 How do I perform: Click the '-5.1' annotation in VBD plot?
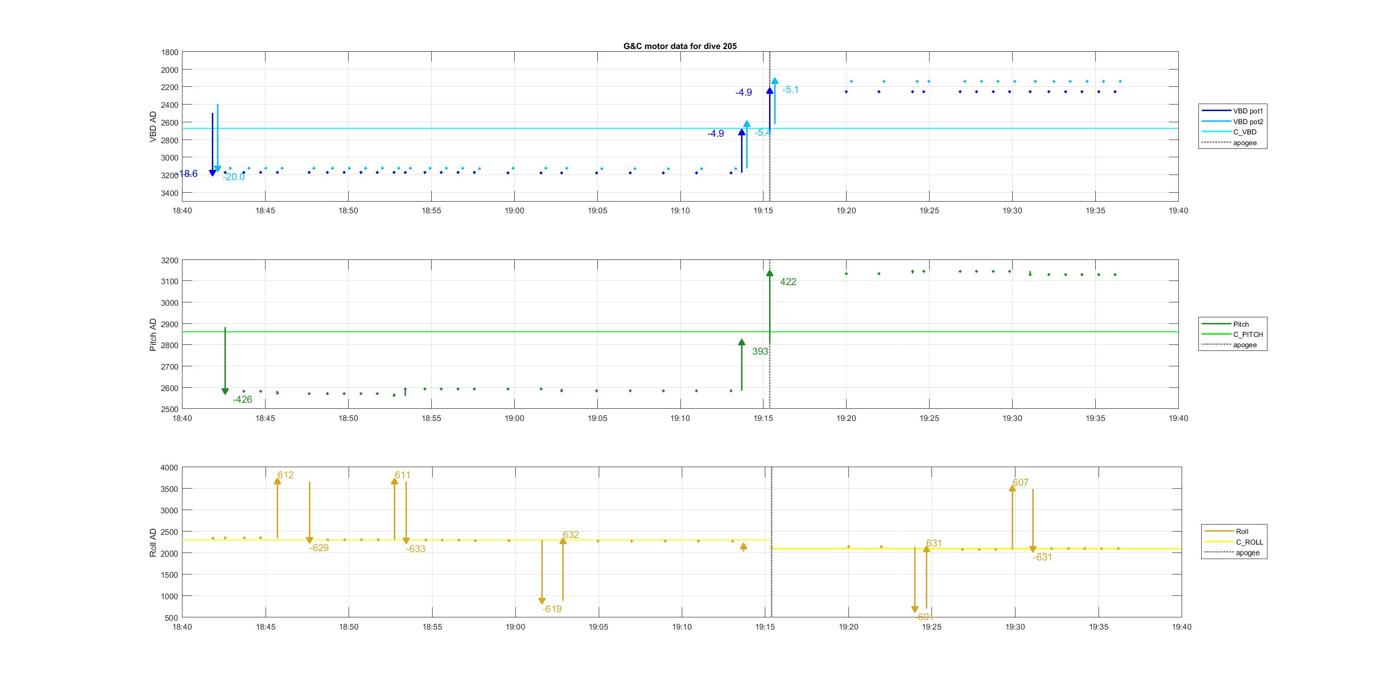(790, 90)
